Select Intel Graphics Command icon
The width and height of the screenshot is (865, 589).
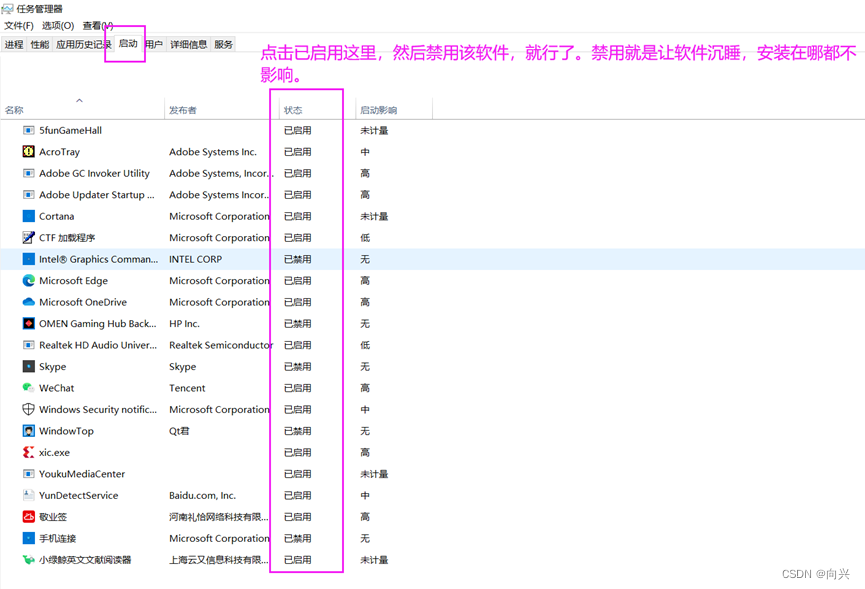(x=28, y=259)
